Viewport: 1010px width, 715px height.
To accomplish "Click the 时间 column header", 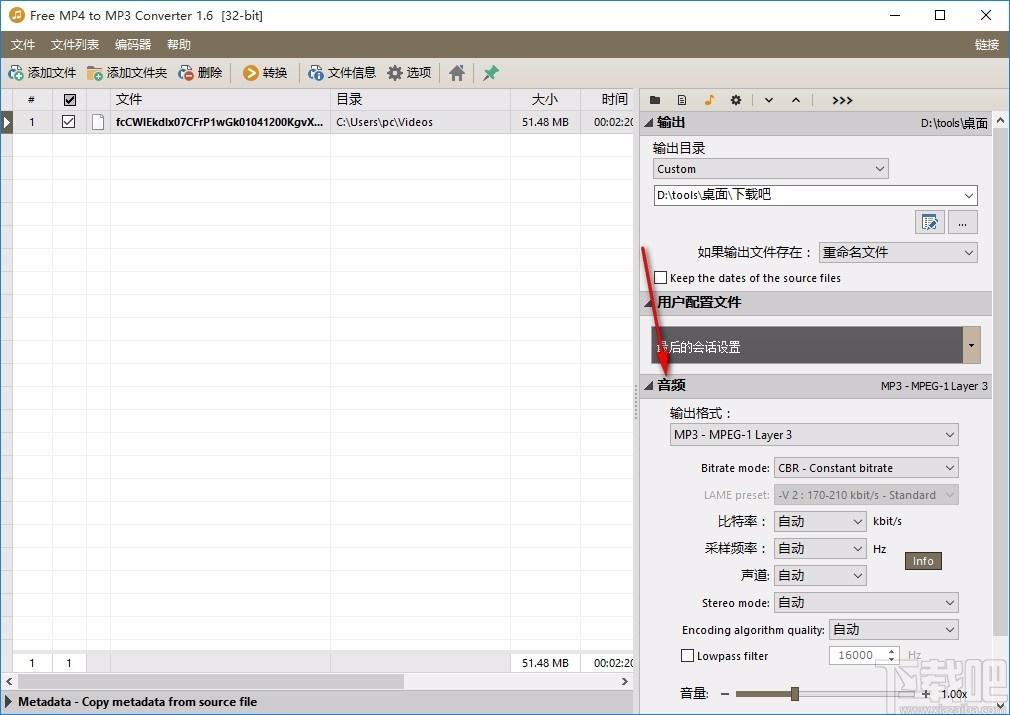I will [x=607, y=99].
